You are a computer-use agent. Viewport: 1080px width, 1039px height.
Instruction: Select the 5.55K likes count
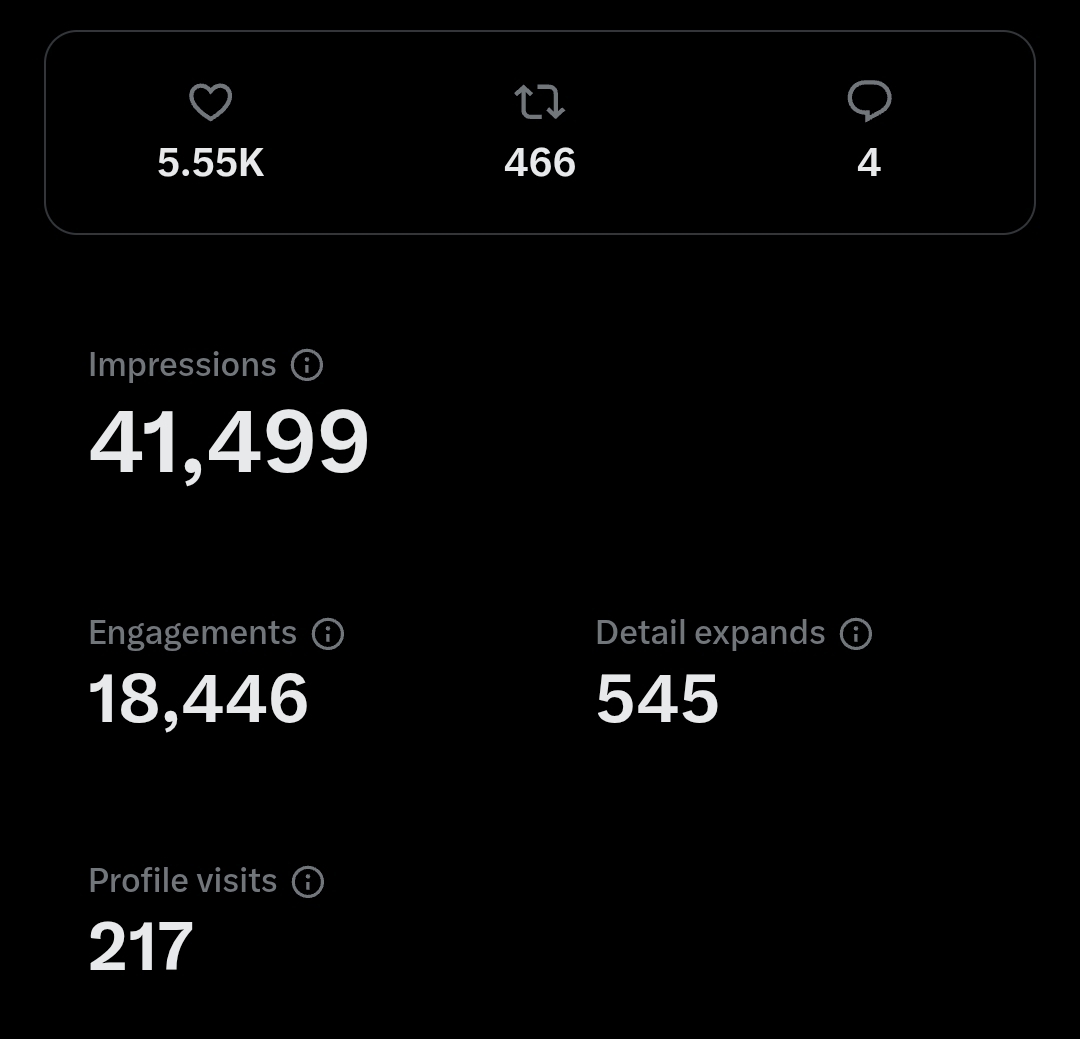(210, 163)
